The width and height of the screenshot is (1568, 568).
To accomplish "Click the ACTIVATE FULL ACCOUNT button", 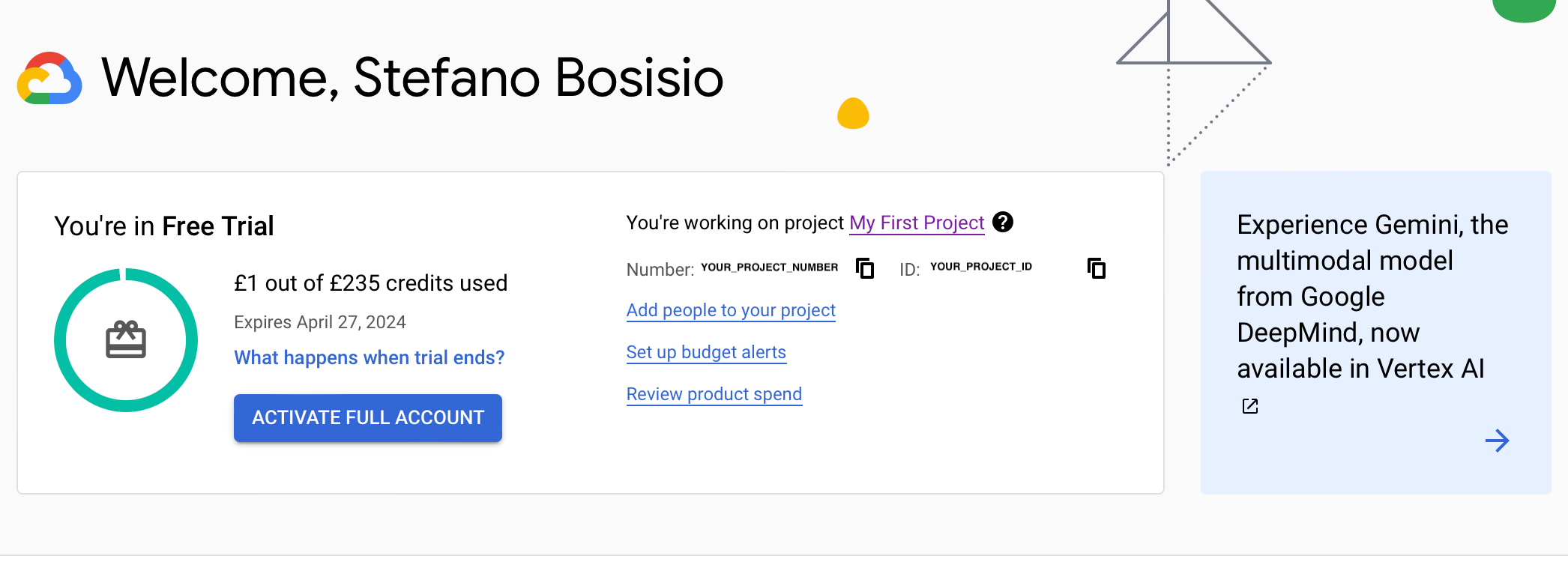I will click(368, 417).
